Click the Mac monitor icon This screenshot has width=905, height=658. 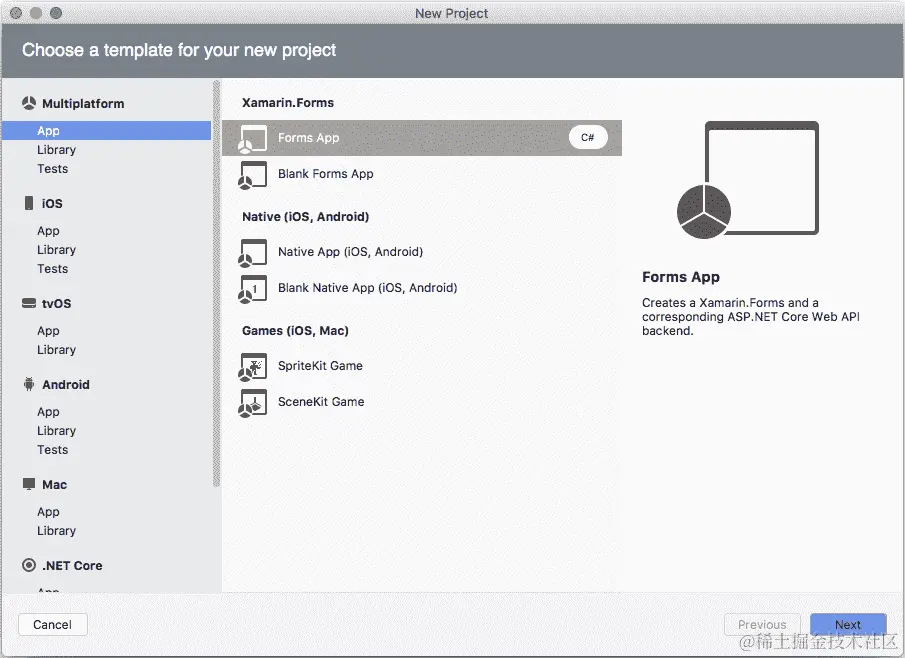pos(29,484)
